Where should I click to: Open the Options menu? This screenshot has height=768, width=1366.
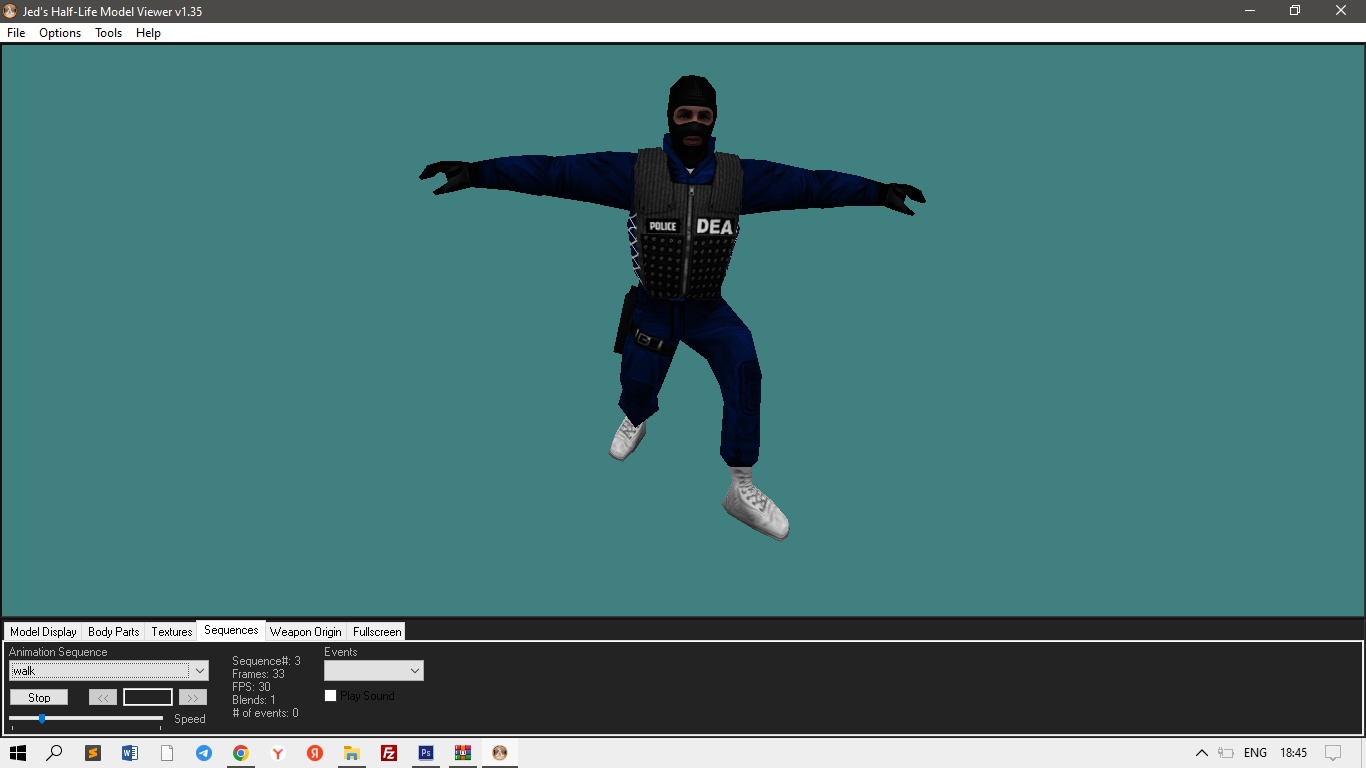(x=60, y=33)
